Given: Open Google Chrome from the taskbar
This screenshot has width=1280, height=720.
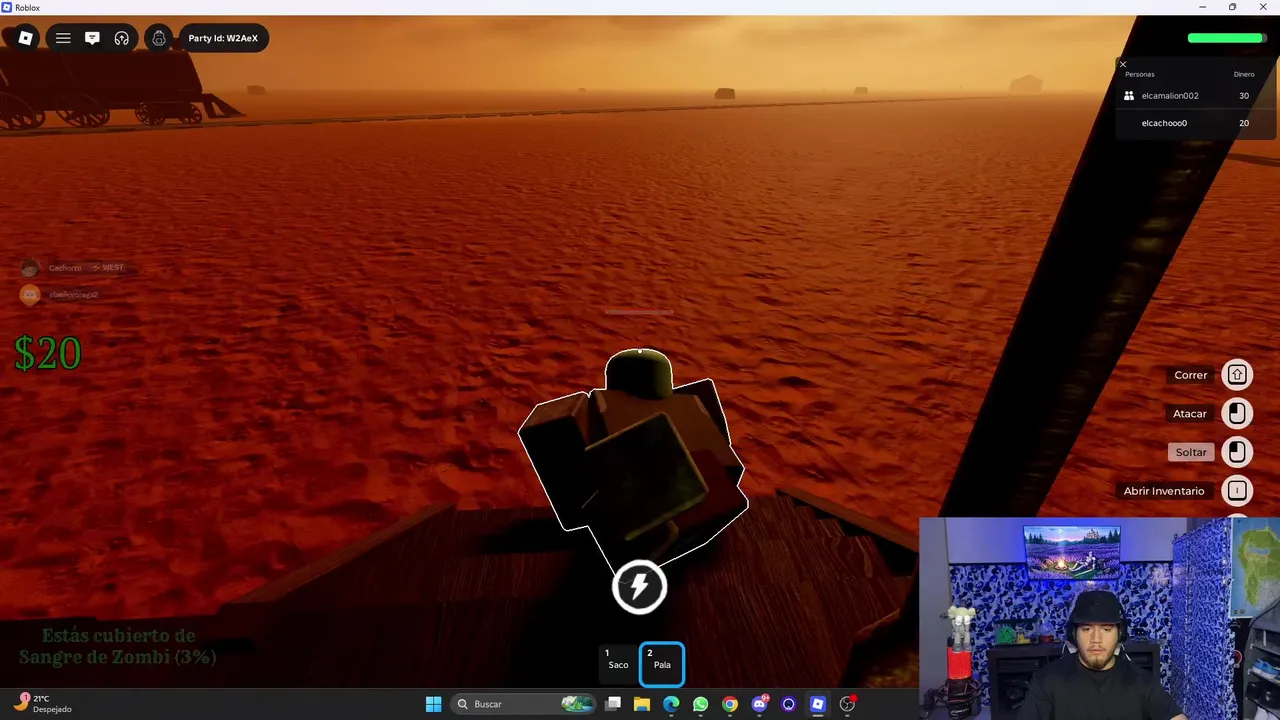Looking at the screenshot, I should pyautogui.click(x=730, y=704).
